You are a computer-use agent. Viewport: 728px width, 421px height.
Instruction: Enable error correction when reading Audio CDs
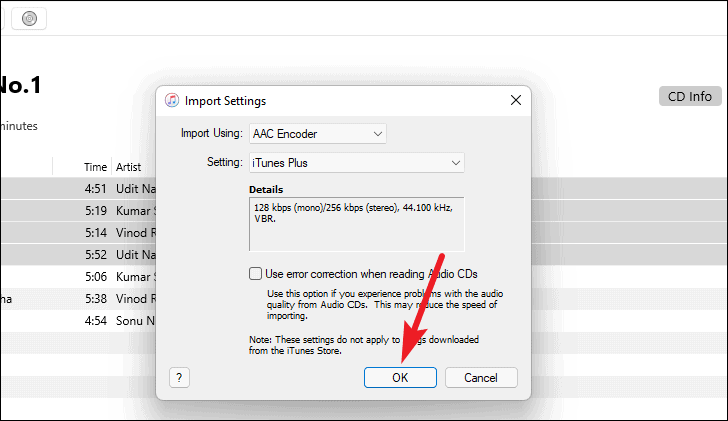pos(255,274)
